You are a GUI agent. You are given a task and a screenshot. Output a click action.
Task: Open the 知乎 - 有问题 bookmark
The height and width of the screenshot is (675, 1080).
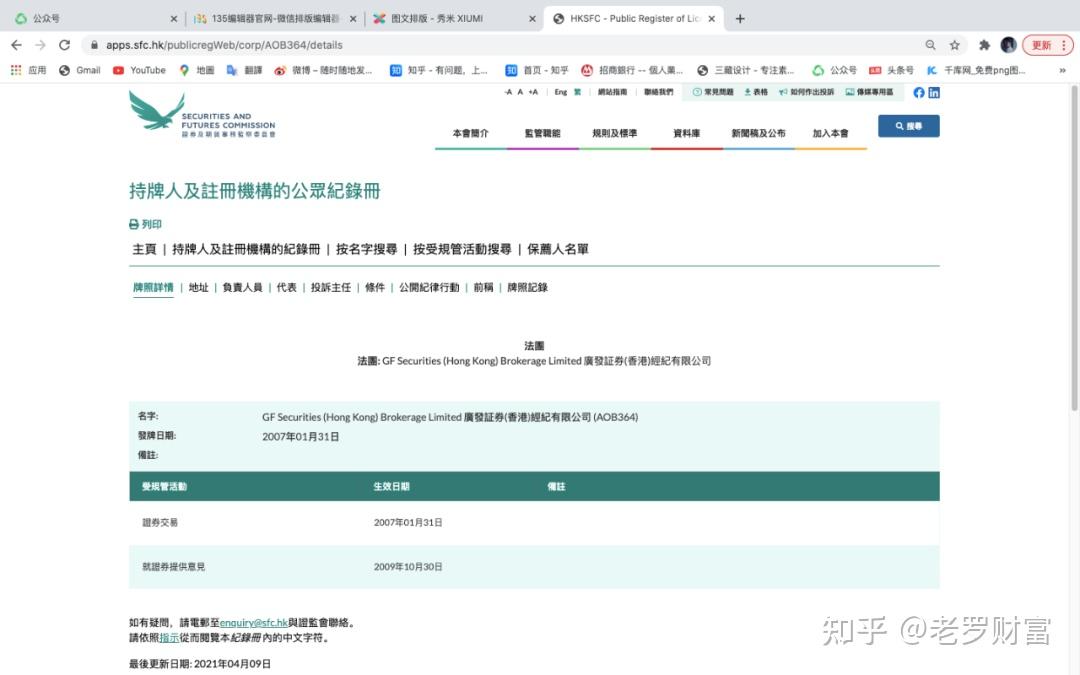coord(439,70)
